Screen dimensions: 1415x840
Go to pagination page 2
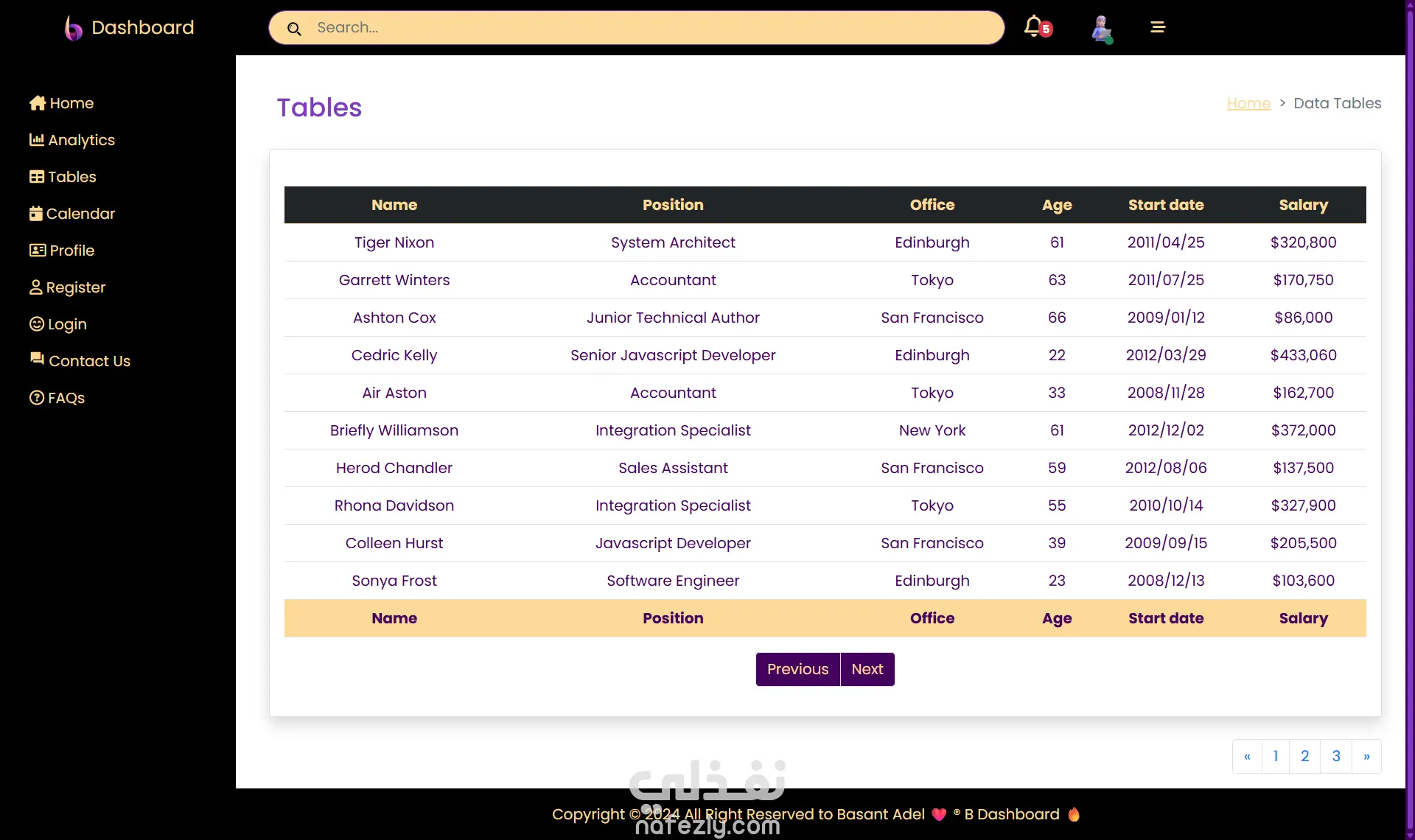tap(1304, 756)
